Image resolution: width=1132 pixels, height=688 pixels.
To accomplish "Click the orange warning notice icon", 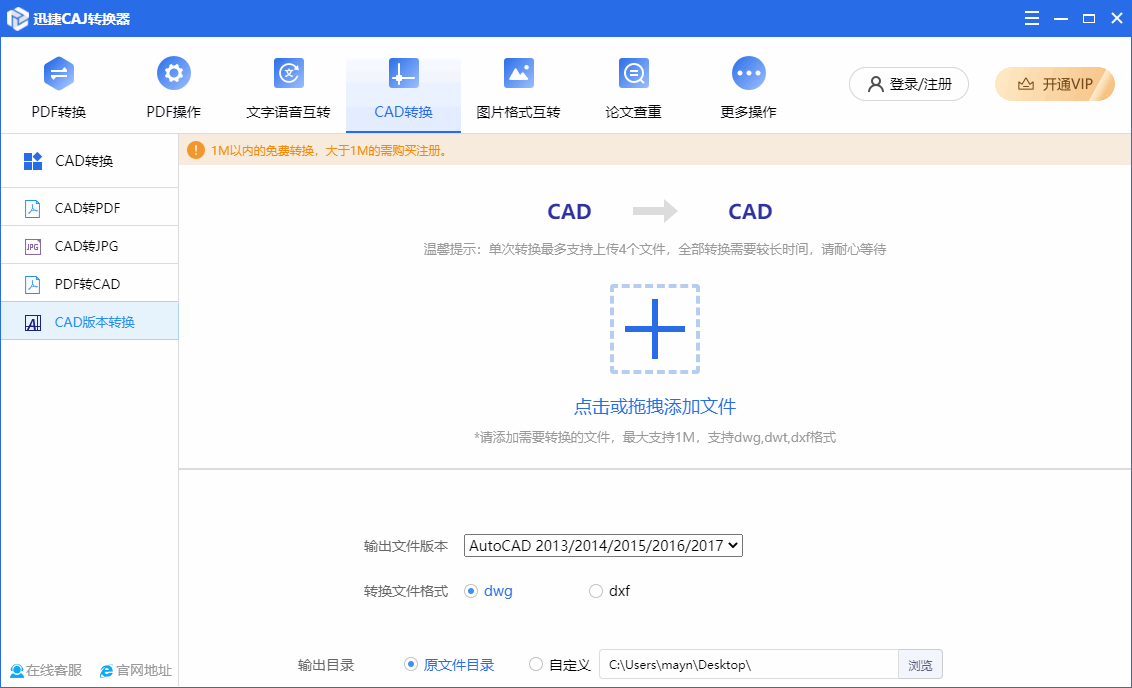I will pyautogui.click(x=196, y=150).
